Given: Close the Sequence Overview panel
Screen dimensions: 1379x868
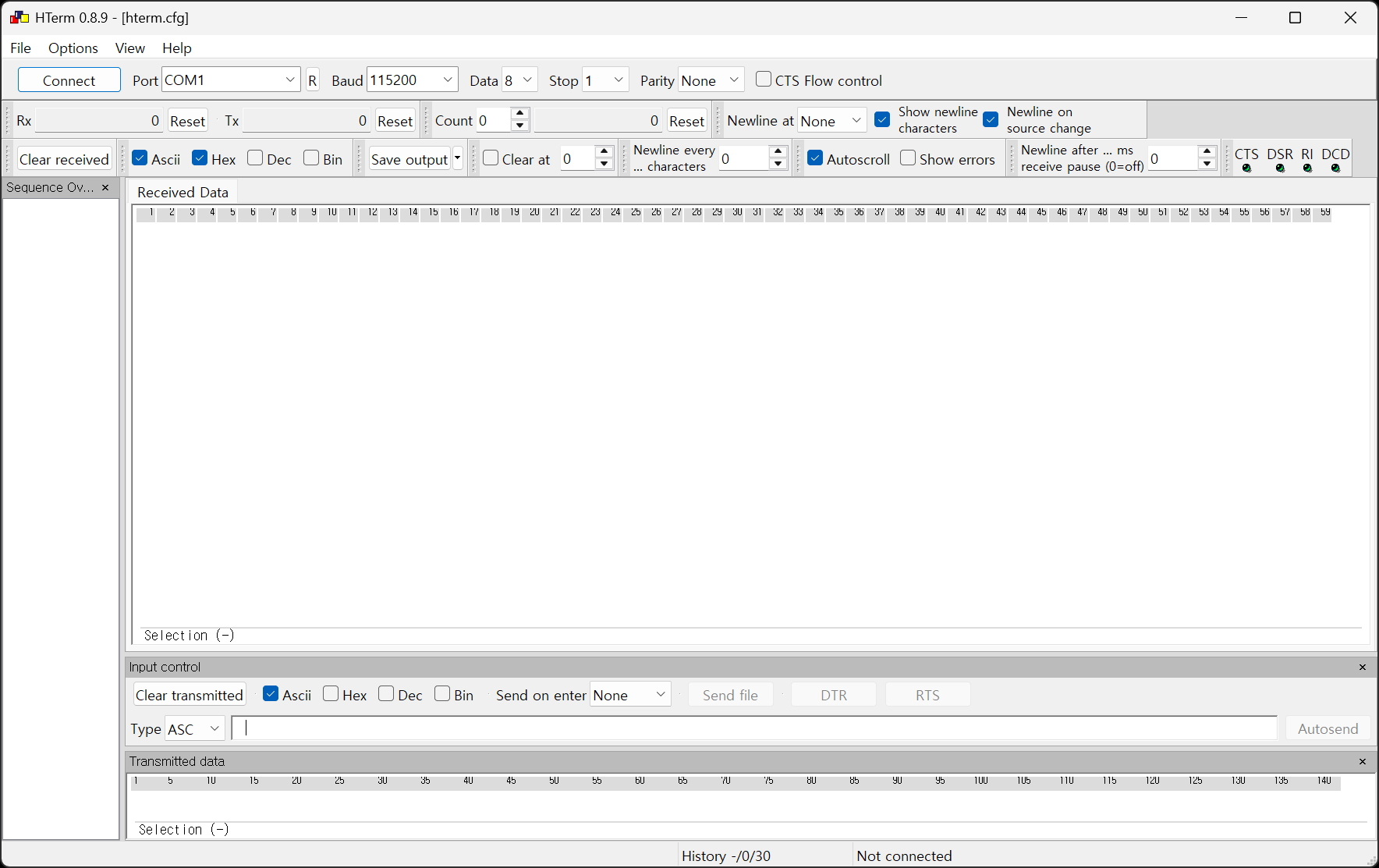Looking at the screenshot, I should tap(105, 188).
